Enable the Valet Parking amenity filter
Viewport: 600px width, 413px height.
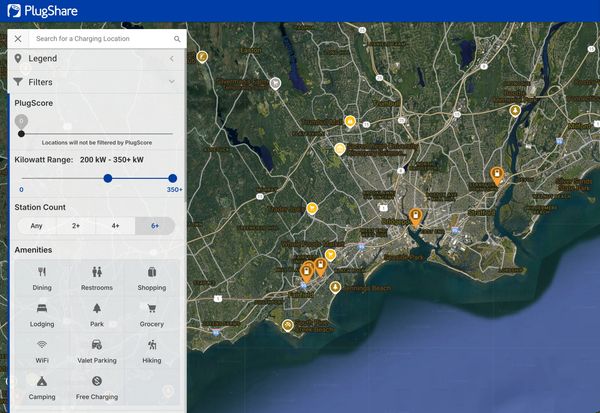pos(97,351)
